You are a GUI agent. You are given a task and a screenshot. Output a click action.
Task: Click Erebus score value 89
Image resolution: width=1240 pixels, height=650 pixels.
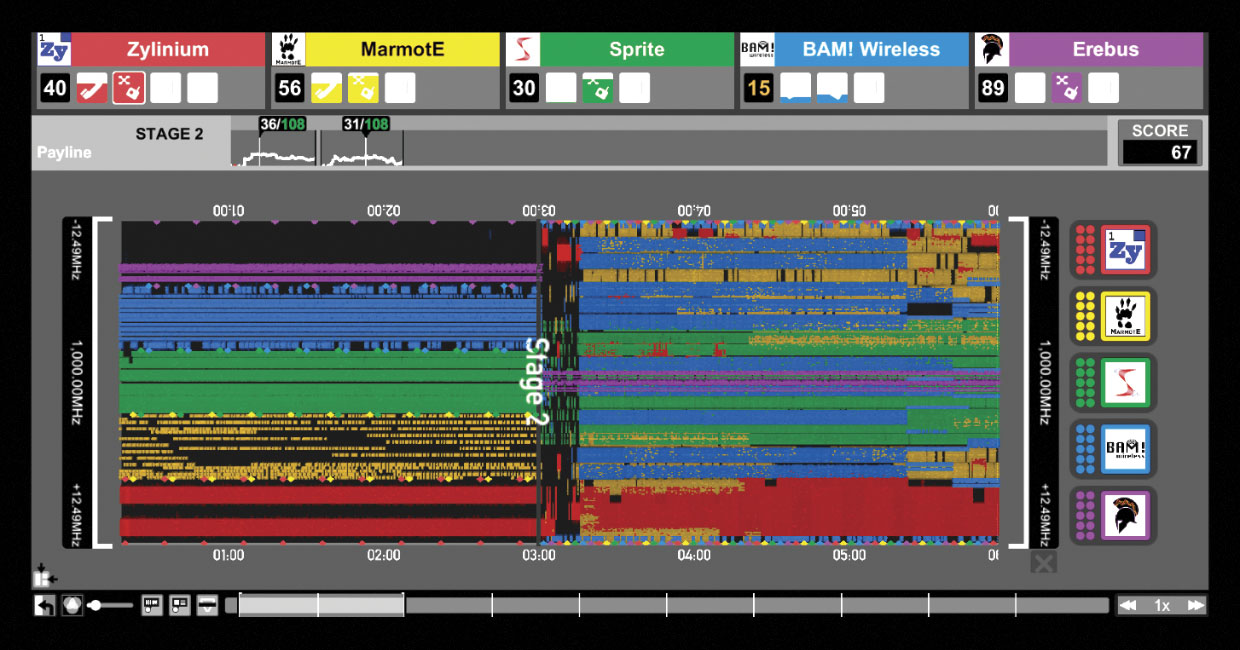993,88
